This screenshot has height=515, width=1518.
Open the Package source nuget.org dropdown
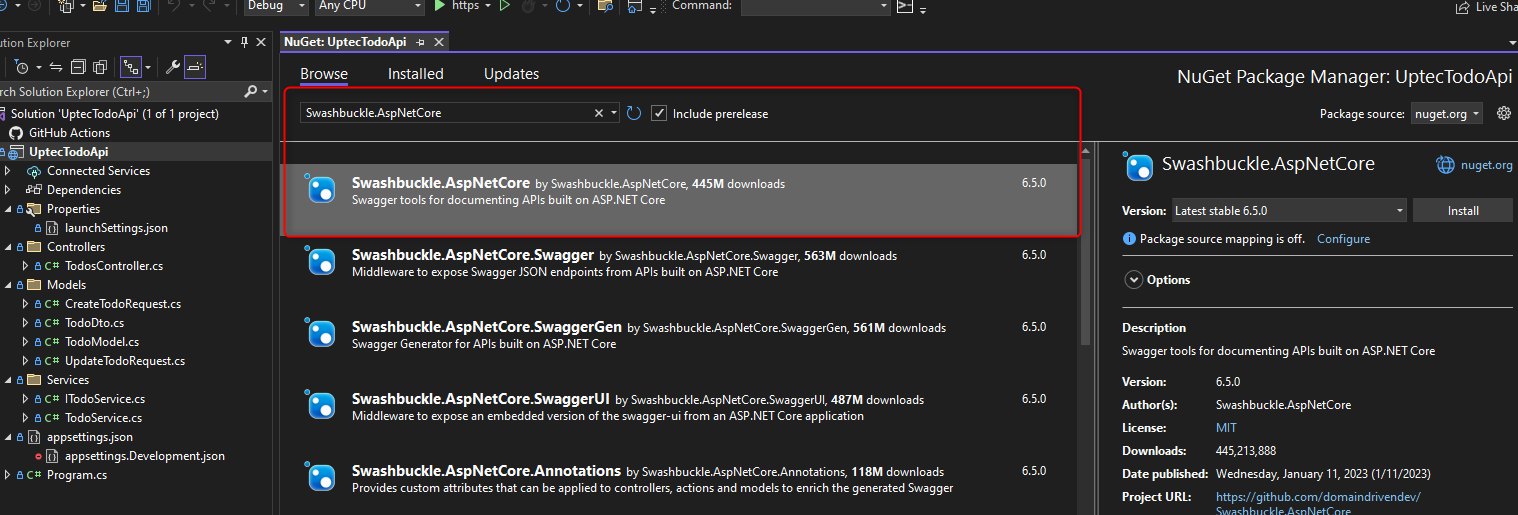tap(1447, 114)
